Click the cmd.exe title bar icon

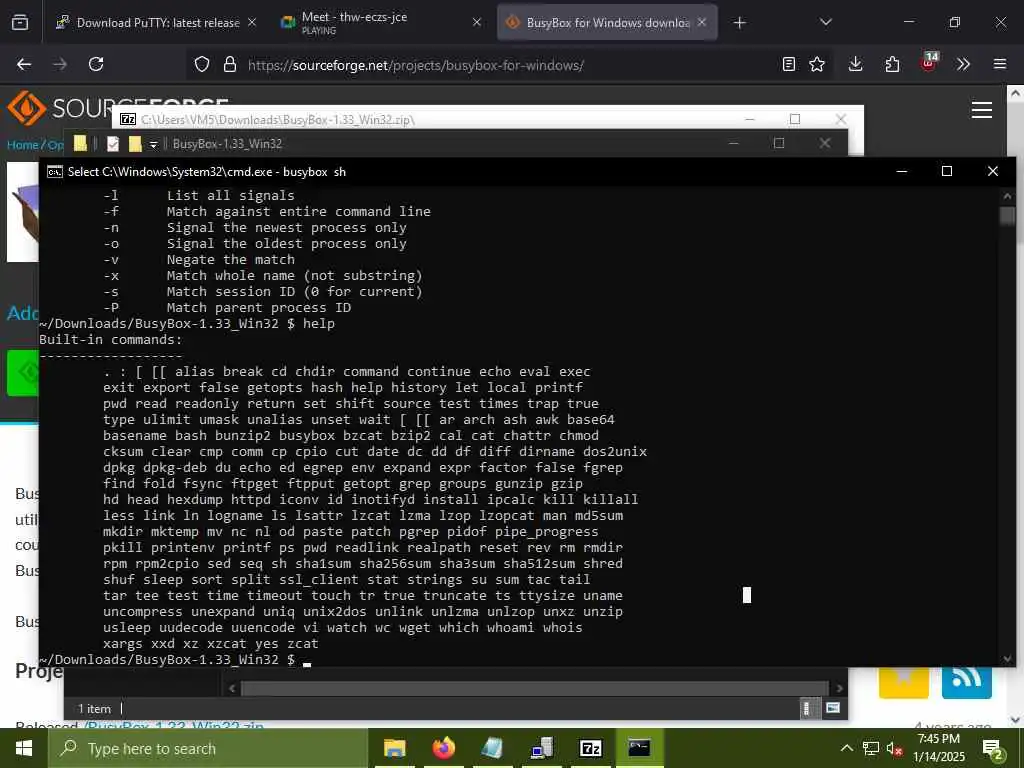55,172
